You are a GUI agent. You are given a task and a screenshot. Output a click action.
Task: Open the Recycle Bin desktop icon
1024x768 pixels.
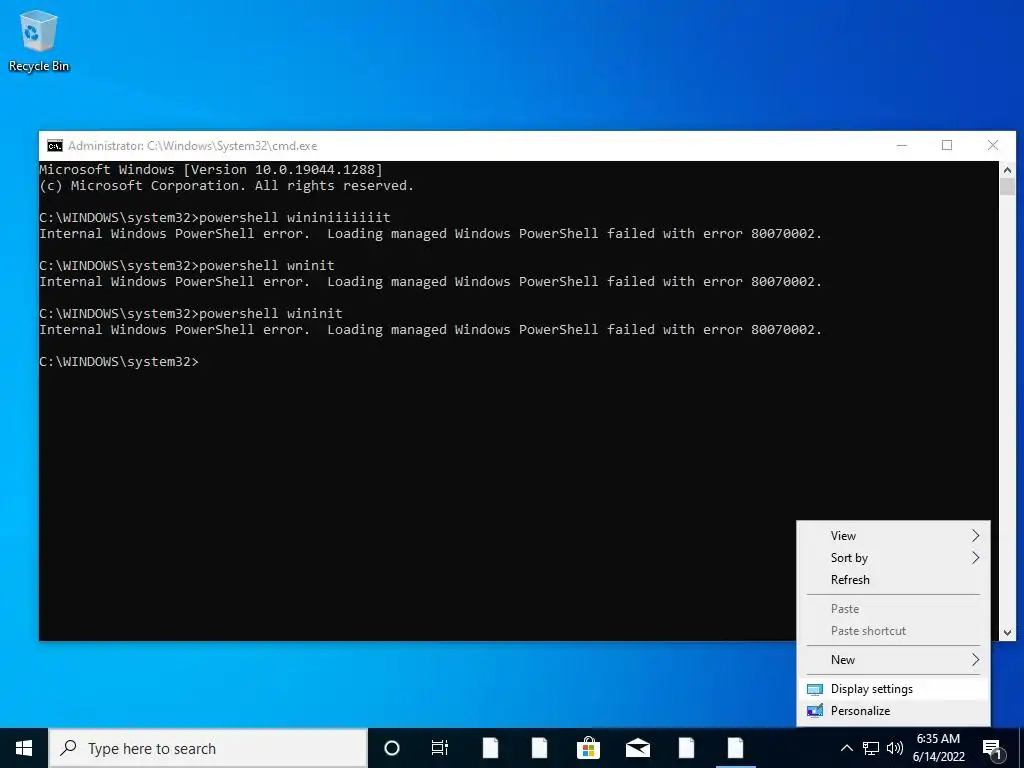[x=39, y=40]
